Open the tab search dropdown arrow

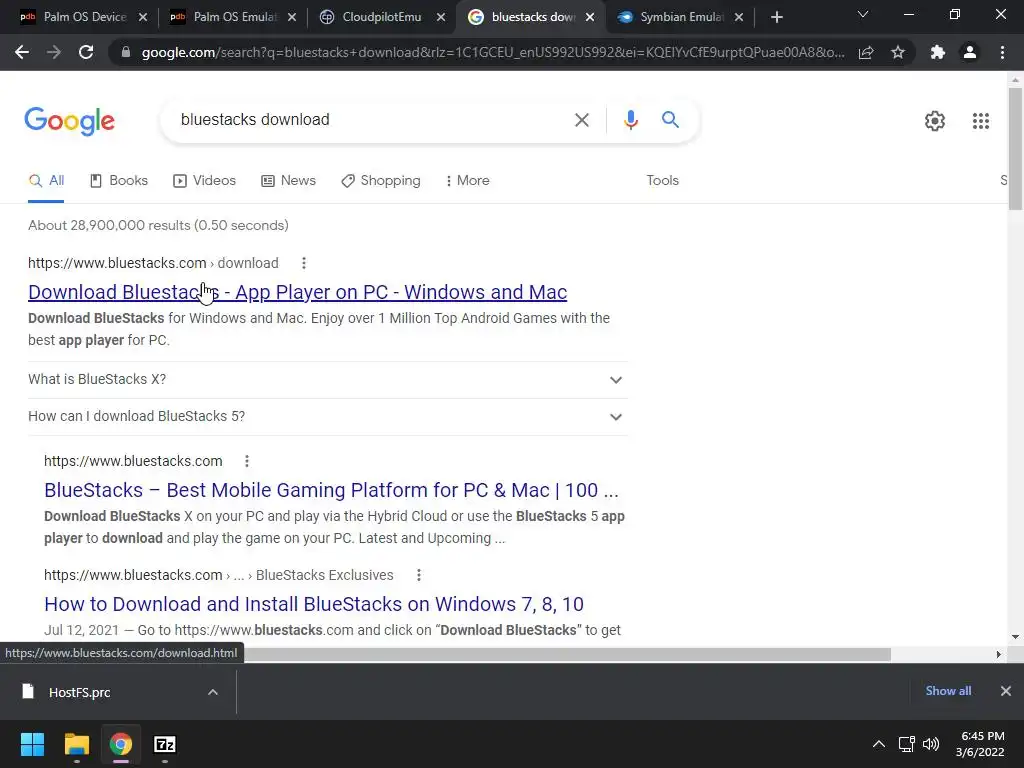click(x=863, y=14)
